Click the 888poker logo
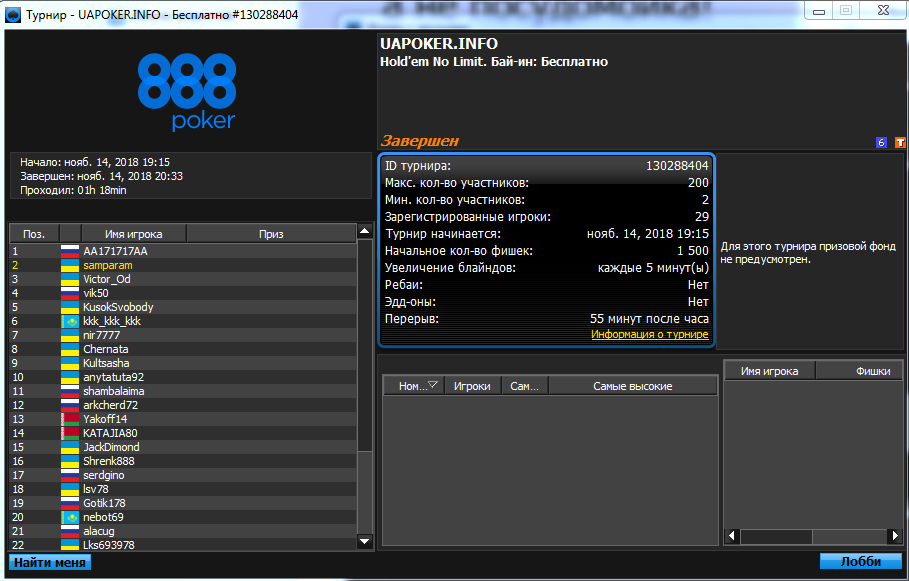 tap(187, 92)
